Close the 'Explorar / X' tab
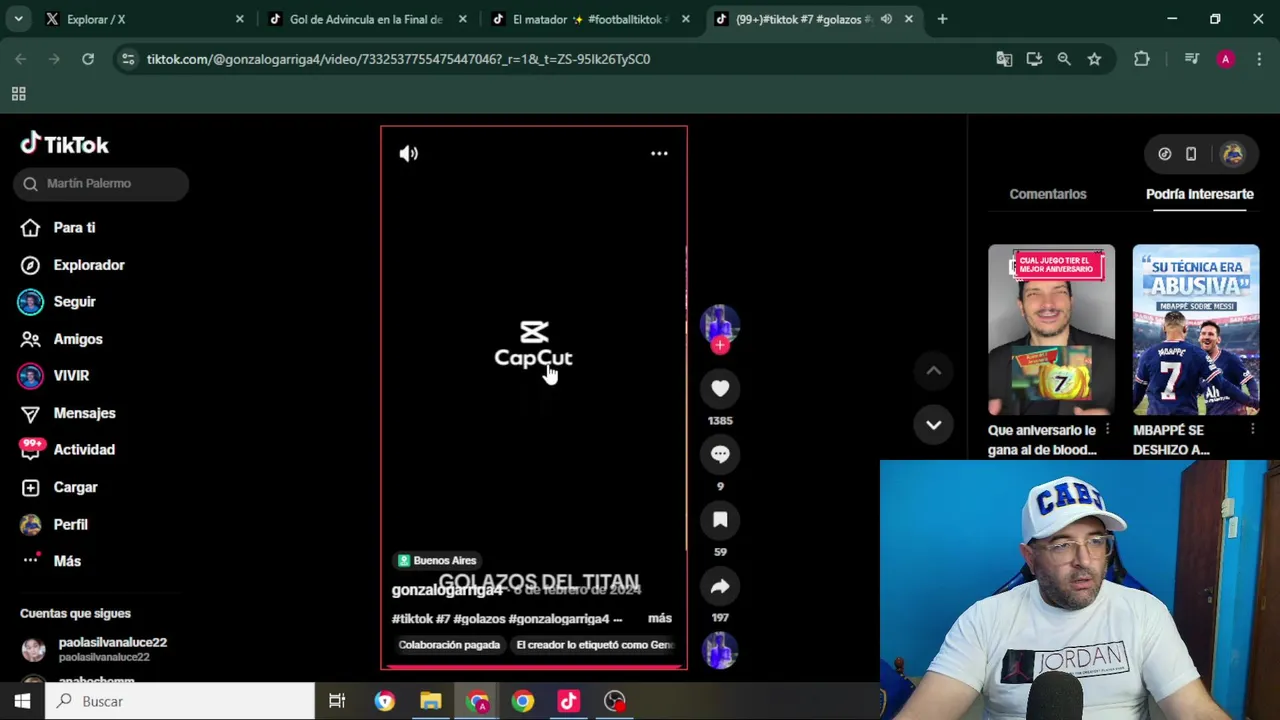This screenshot has height=720, width=1280. click(x=239, y=19)
